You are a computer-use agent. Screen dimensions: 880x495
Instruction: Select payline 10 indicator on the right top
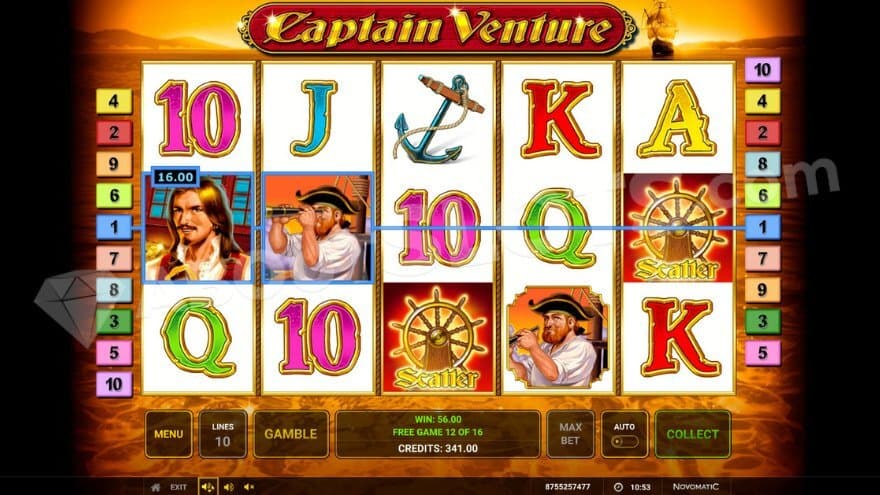pyautogui.click(x=762, y=70)
